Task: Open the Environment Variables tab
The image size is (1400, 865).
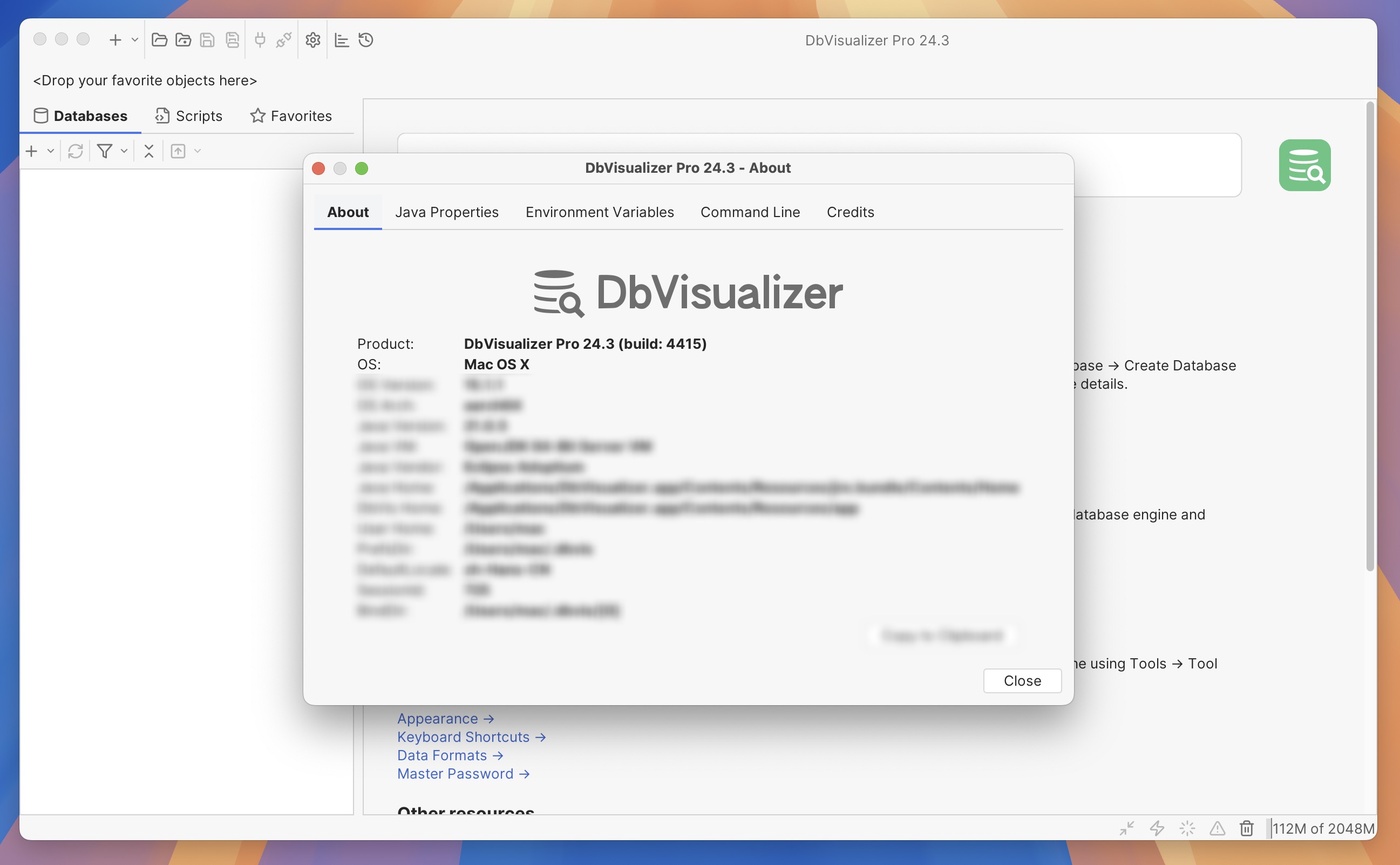Action: tap(600, 212)
